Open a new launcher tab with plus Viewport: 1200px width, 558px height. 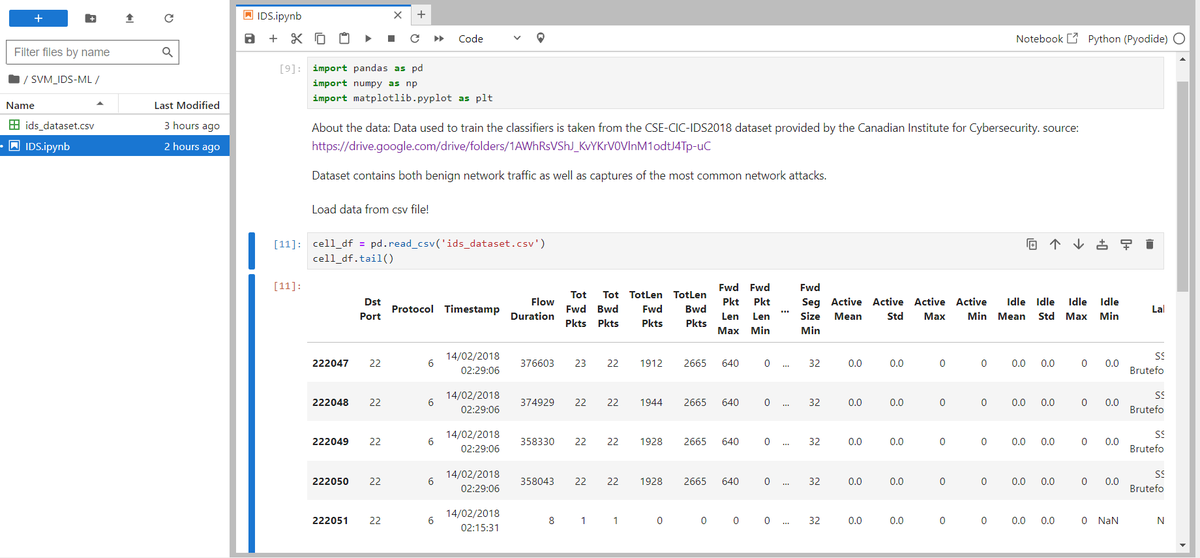421,14
